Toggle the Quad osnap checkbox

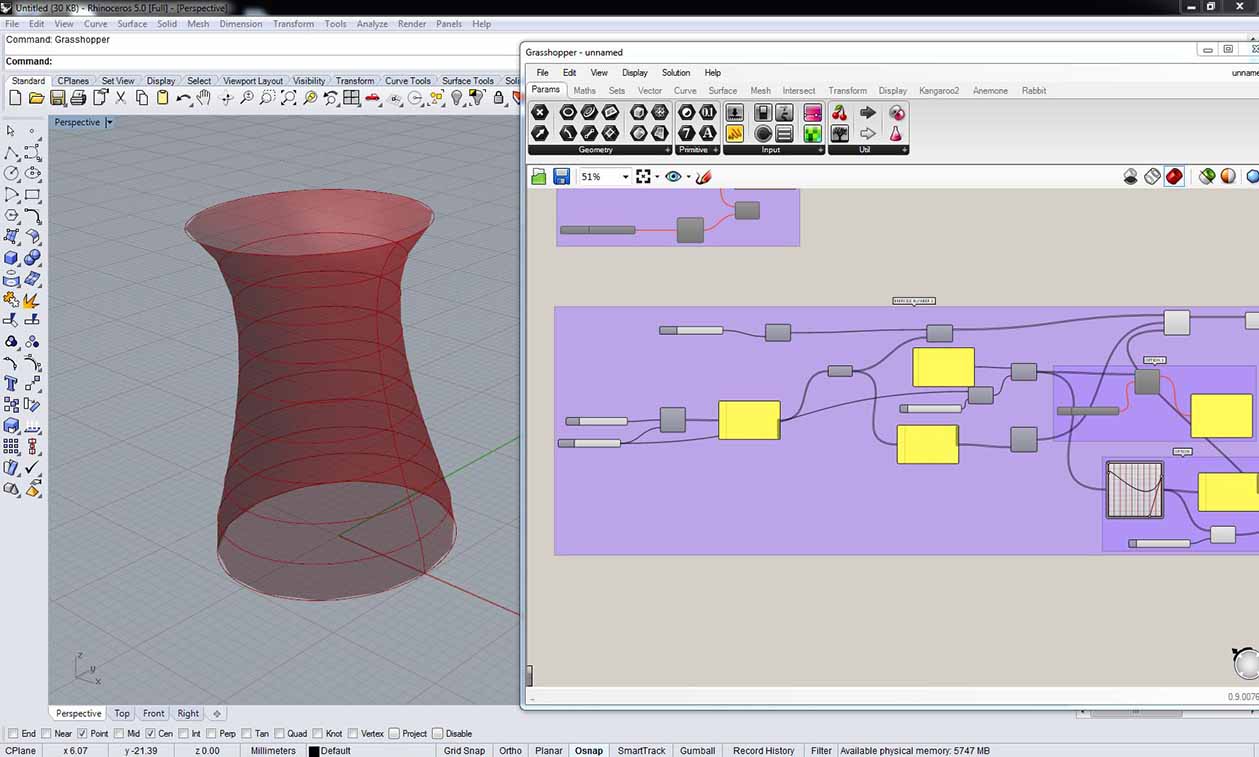[280, 733]
